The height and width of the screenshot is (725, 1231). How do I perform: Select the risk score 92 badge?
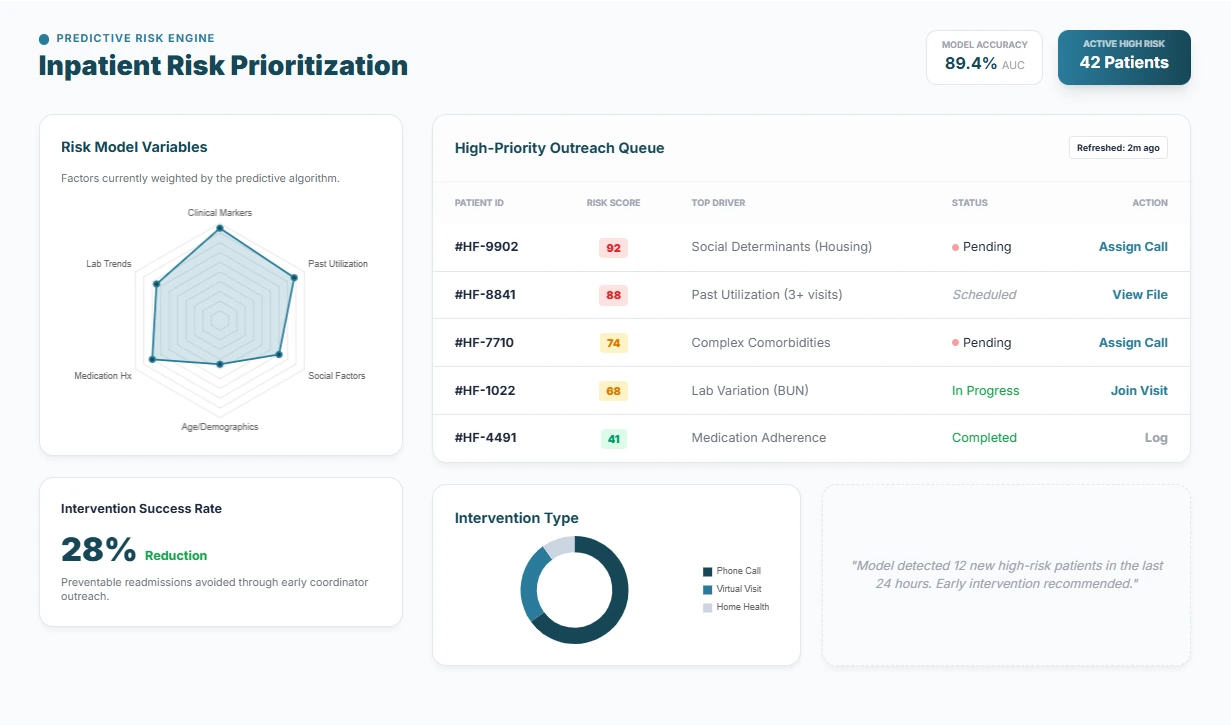pyautogui.click(x=613, y=248)
